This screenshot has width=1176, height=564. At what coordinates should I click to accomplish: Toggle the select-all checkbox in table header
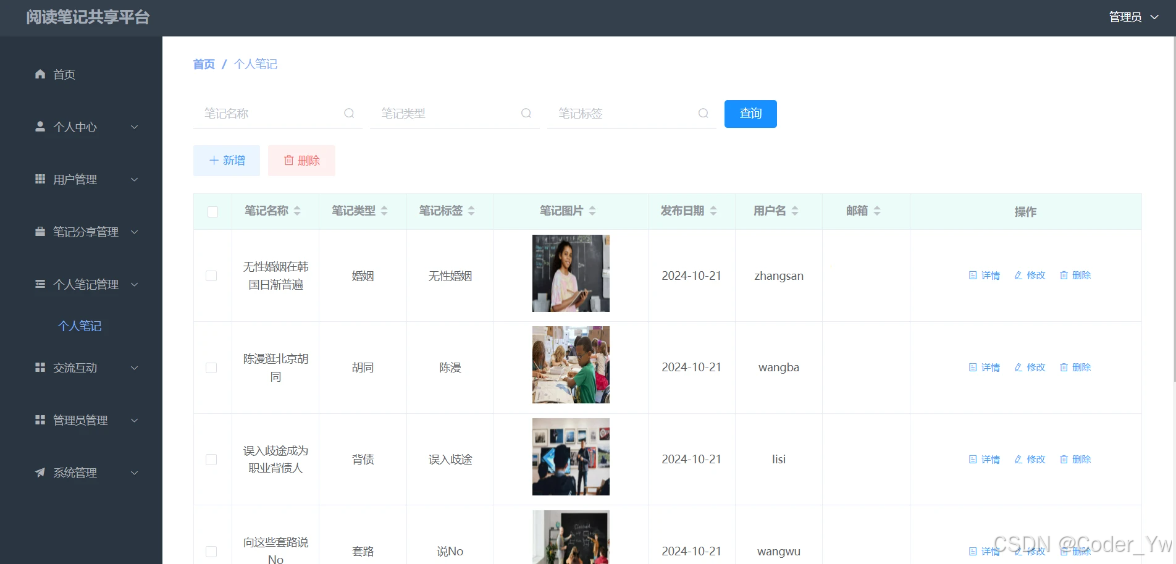click(212, 212)
